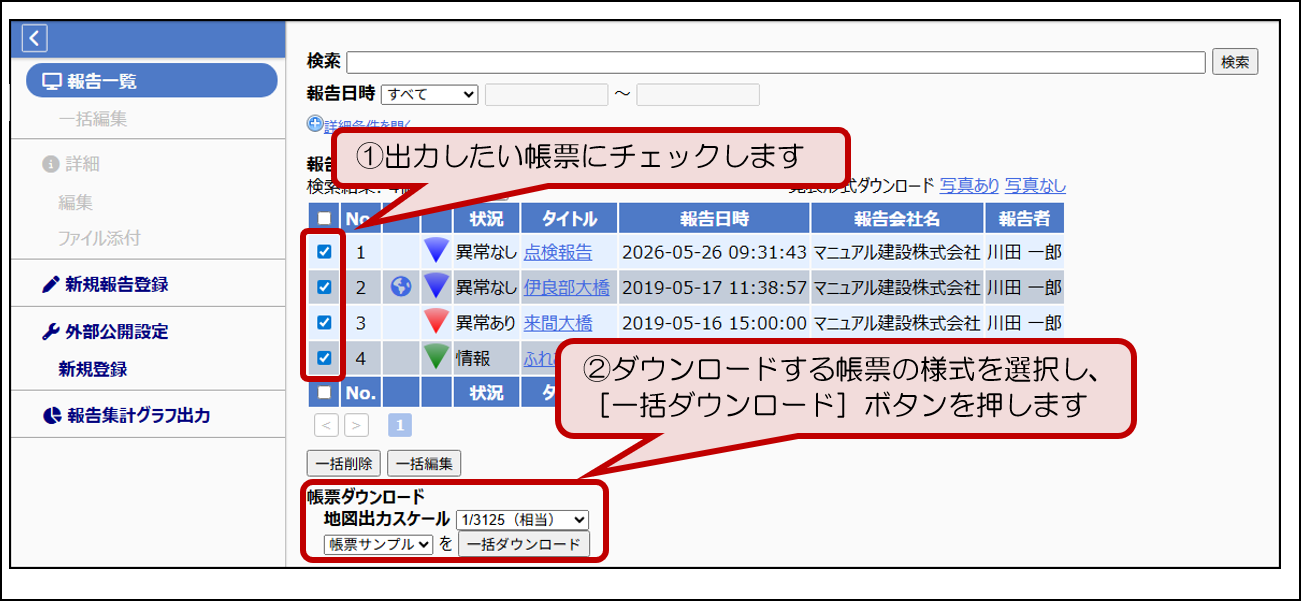Open the 帳票サンプル template dropdown

pos(378,544)
